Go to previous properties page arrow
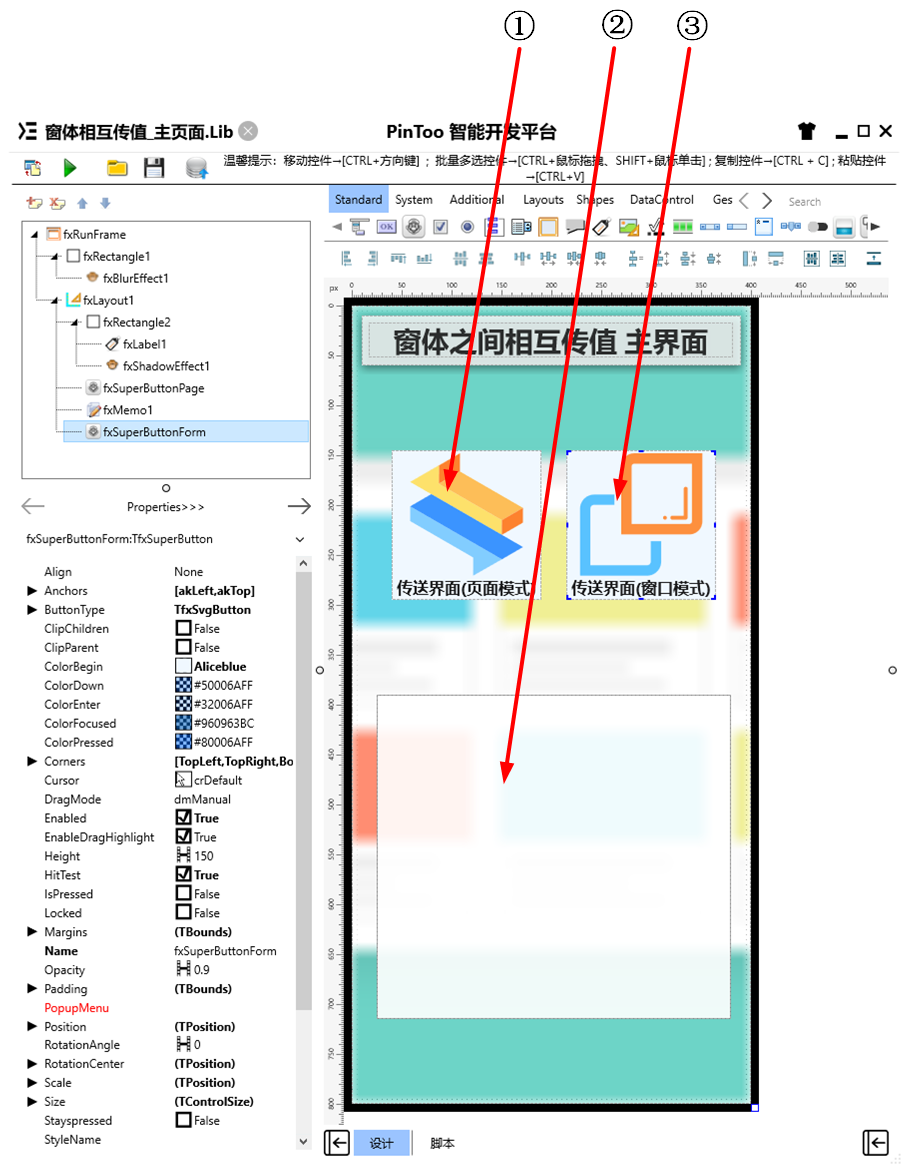Screen dimensions: 910x1171 click(33, 506)
